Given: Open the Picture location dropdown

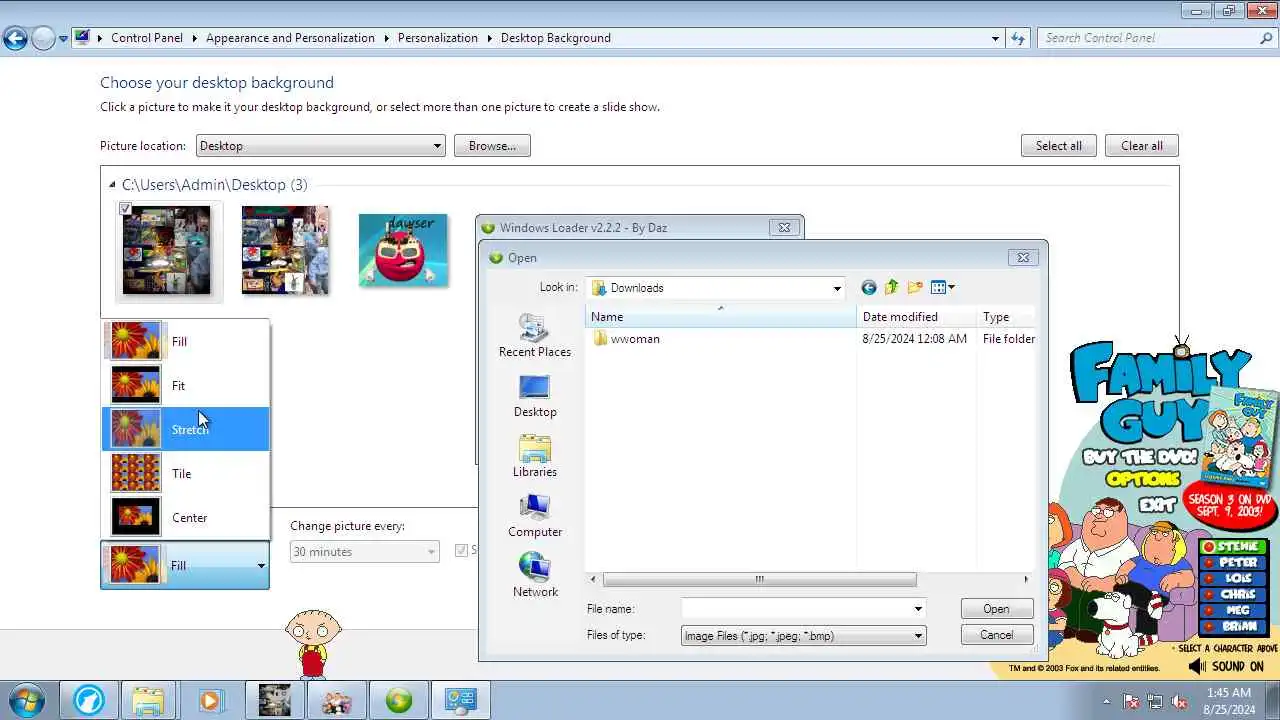Looking at the screenshot, I should 320,146.
